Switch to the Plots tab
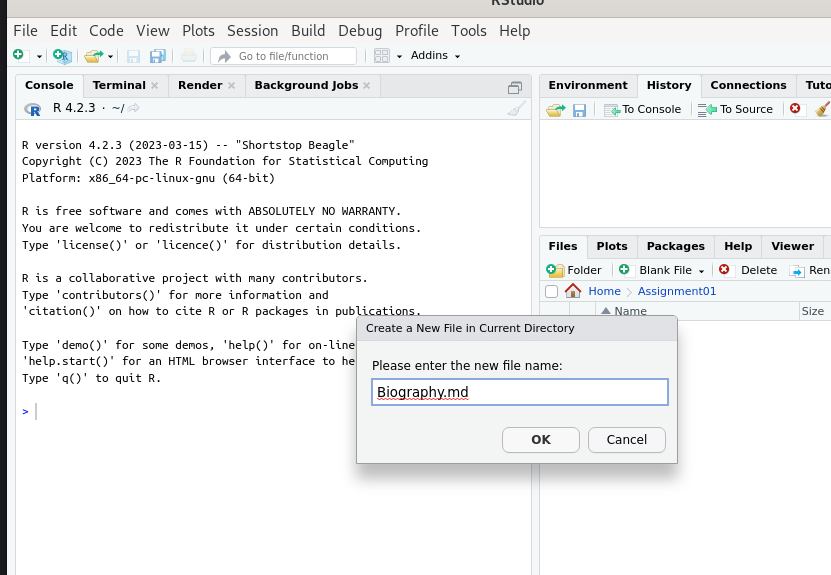The image size is (831, 575). (x=612, y=246)
